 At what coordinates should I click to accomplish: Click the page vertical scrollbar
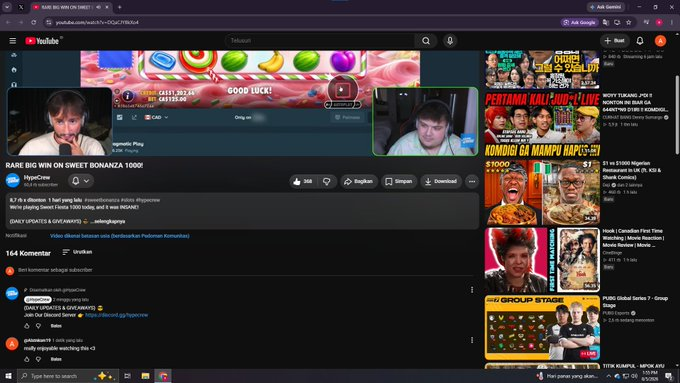pos(677,115)
